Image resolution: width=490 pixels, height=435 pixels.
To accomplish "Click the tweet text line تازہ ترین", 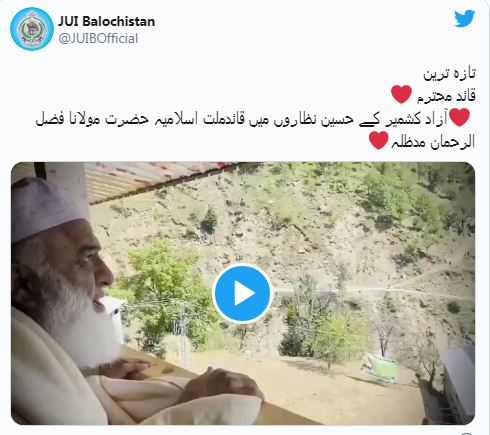I will (449, 73).
